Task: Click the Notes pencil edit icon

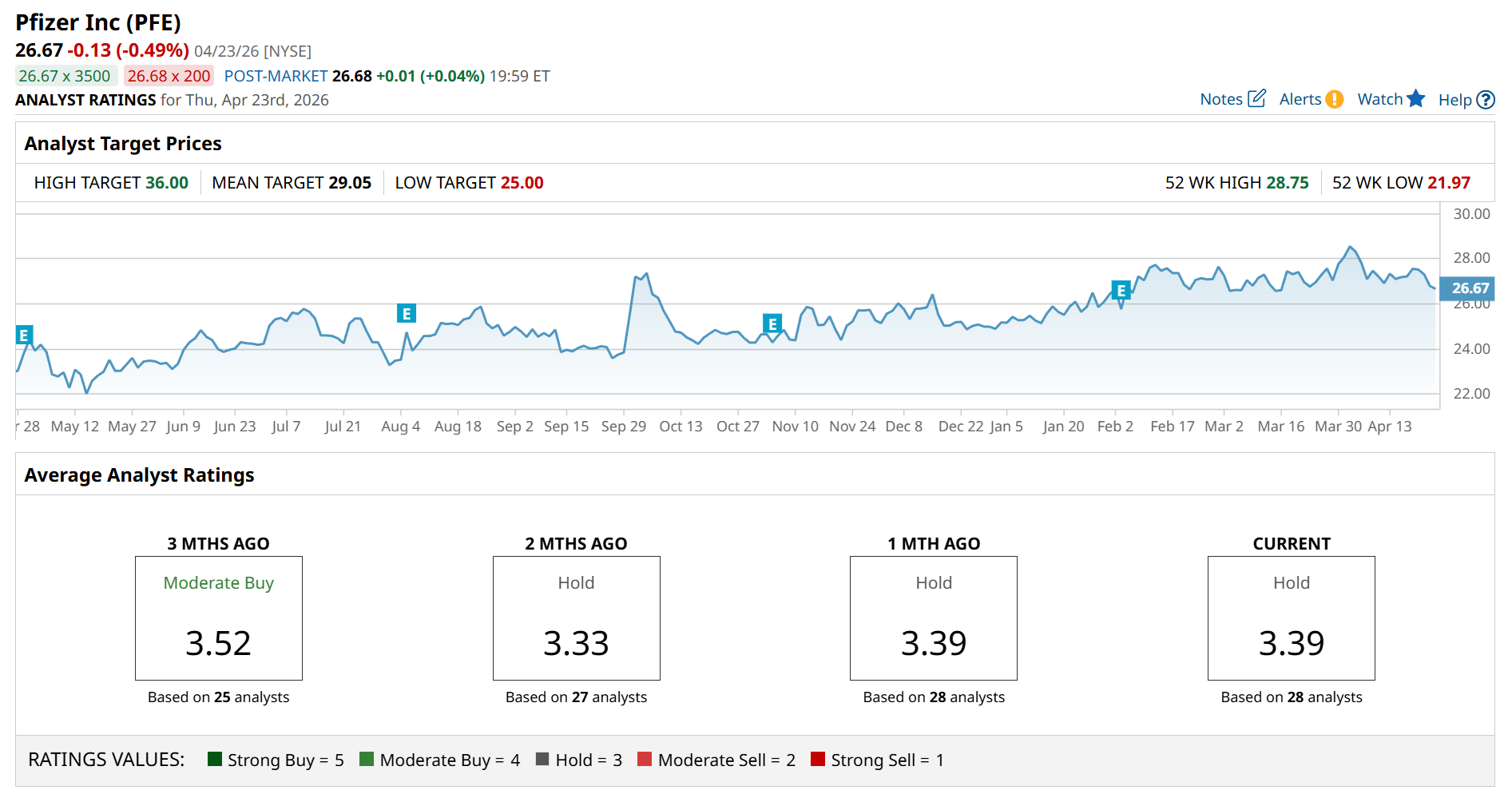Action: (x=1256, y=98)
